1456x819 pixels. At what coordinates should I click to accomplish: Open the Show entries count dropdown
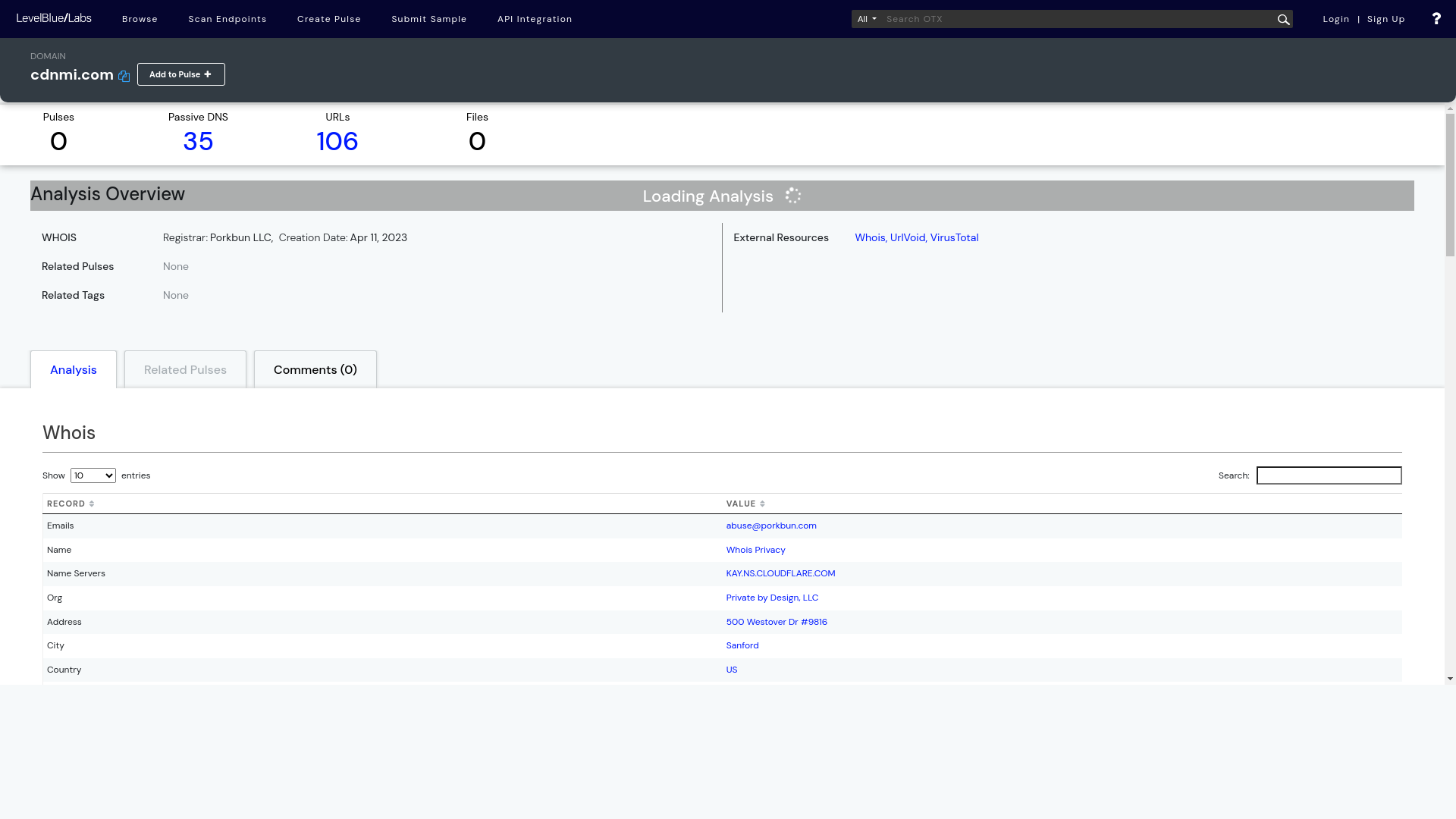(x=93, y=475)
